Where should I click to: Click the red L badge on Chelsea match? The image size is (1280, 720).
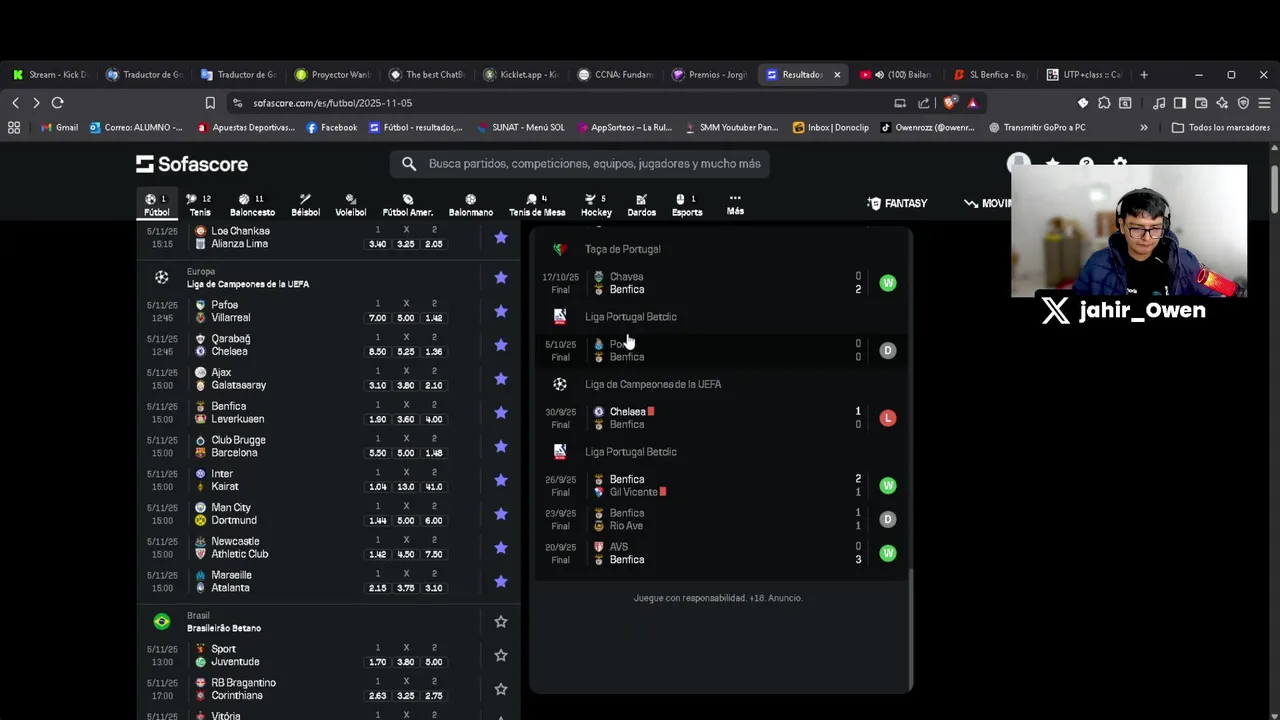[887, 418]
